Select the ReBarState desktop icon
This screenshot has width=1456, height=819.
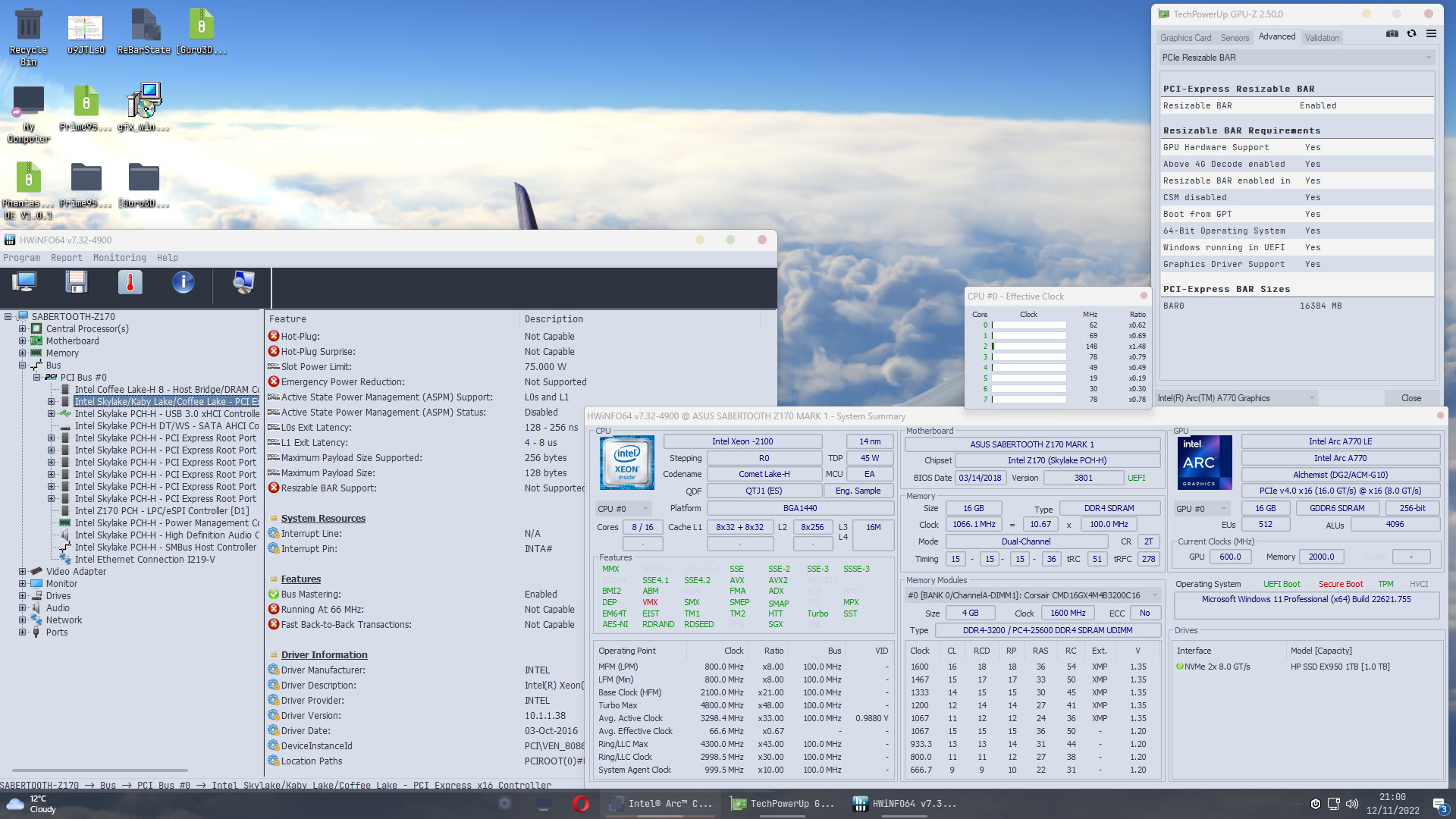(144, 31)
